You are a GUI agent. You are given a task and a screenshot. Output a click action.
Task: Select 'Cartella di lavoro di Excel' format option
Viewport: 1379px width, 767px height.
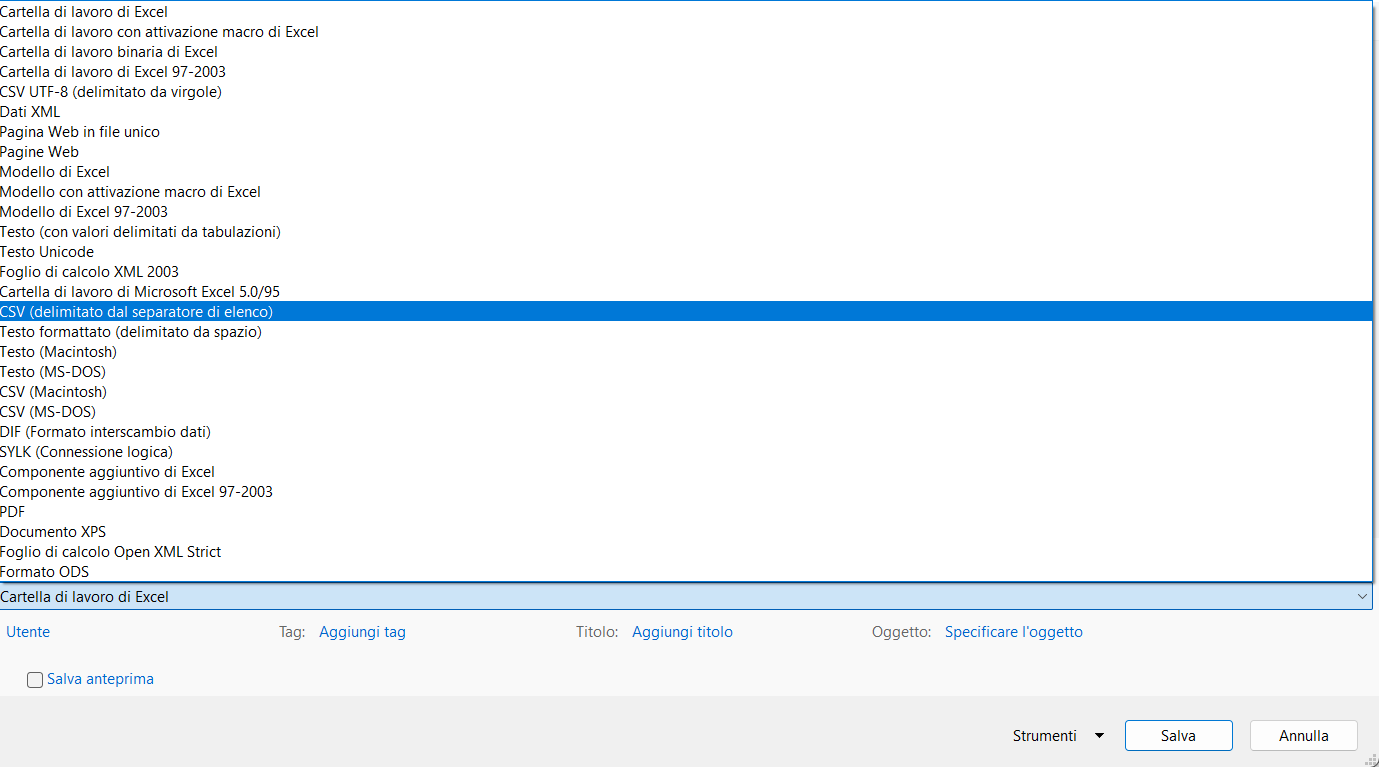tap(686, 12)
